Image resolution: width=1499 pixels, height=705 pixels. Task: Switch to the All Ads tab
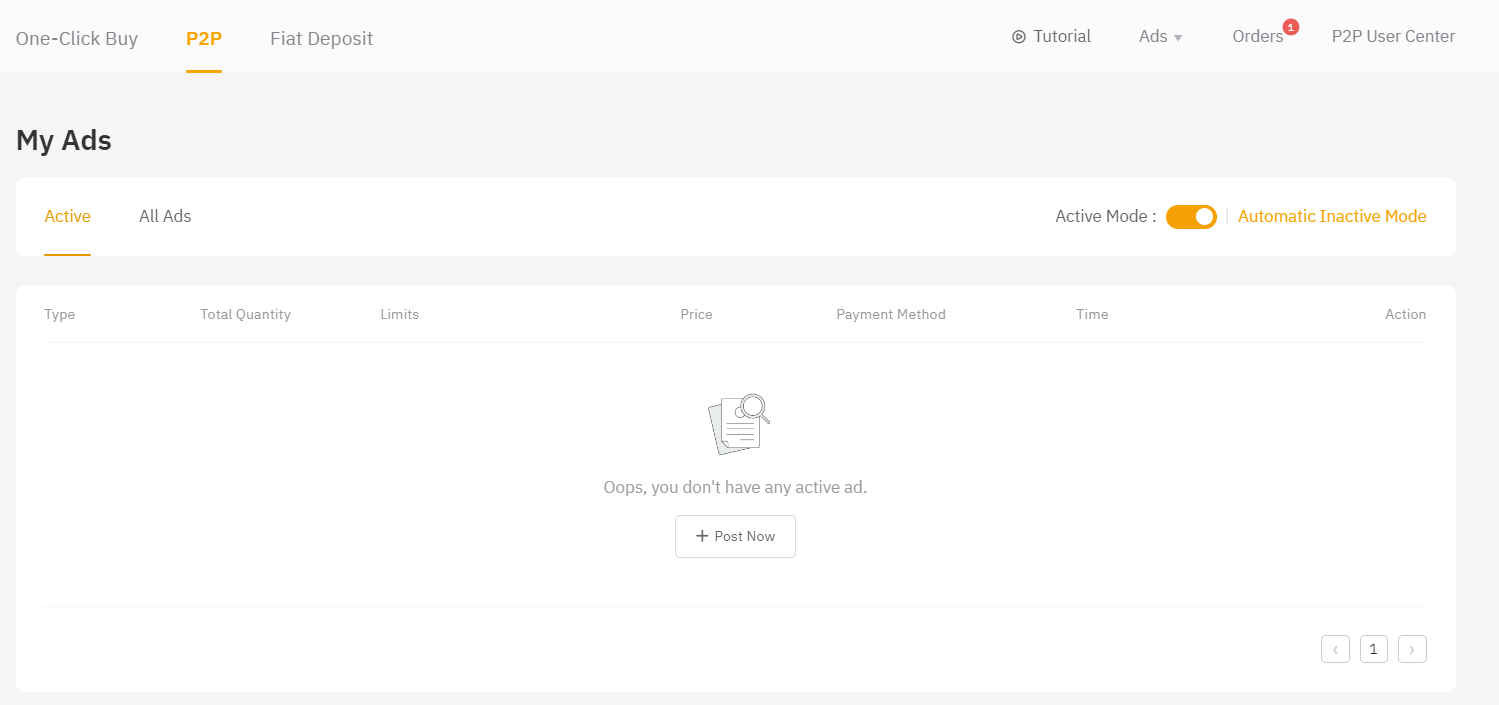(165, 216)
